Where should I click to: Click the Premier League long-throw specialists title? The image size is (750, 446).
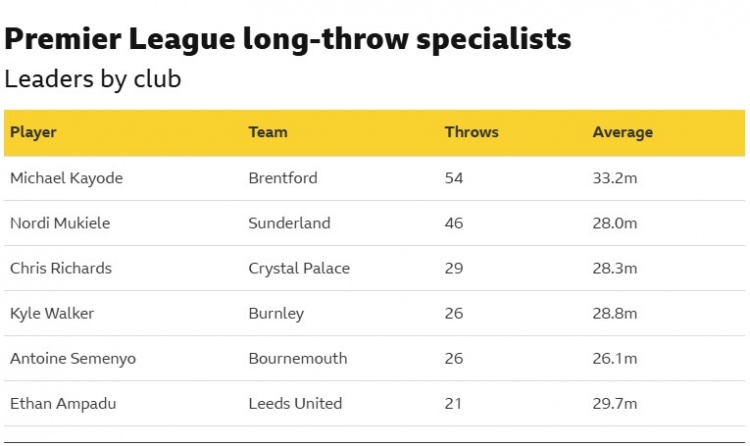pos(288,39)
